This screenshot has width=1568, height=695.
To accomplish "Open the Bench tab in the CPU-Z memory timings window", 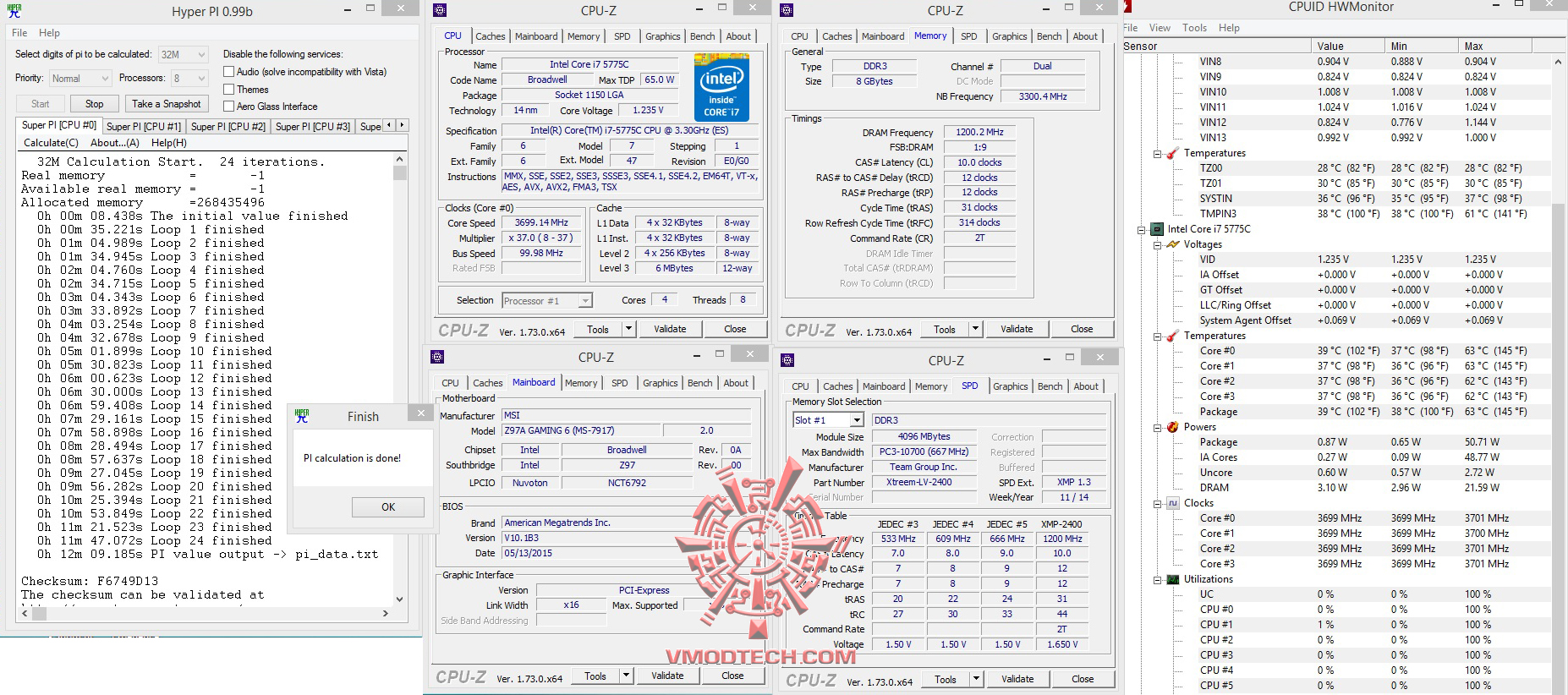I will [x=1049, y=36].
